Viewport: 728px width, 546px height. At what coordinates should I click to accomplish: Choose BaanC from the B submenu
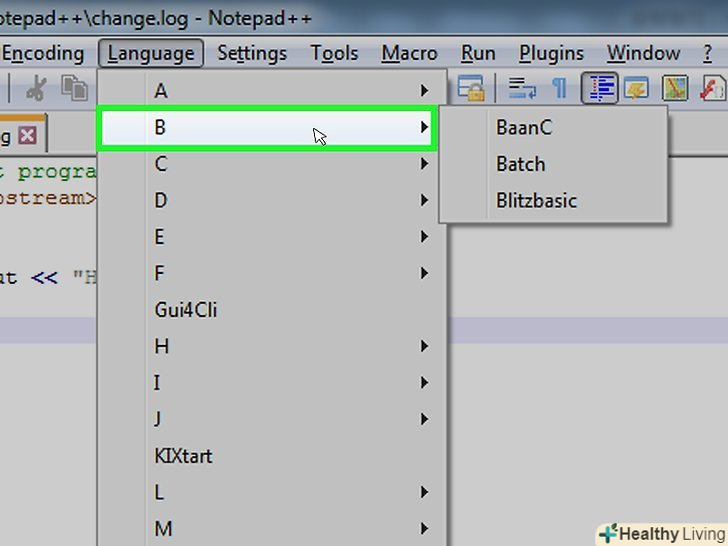coord(553,128)
